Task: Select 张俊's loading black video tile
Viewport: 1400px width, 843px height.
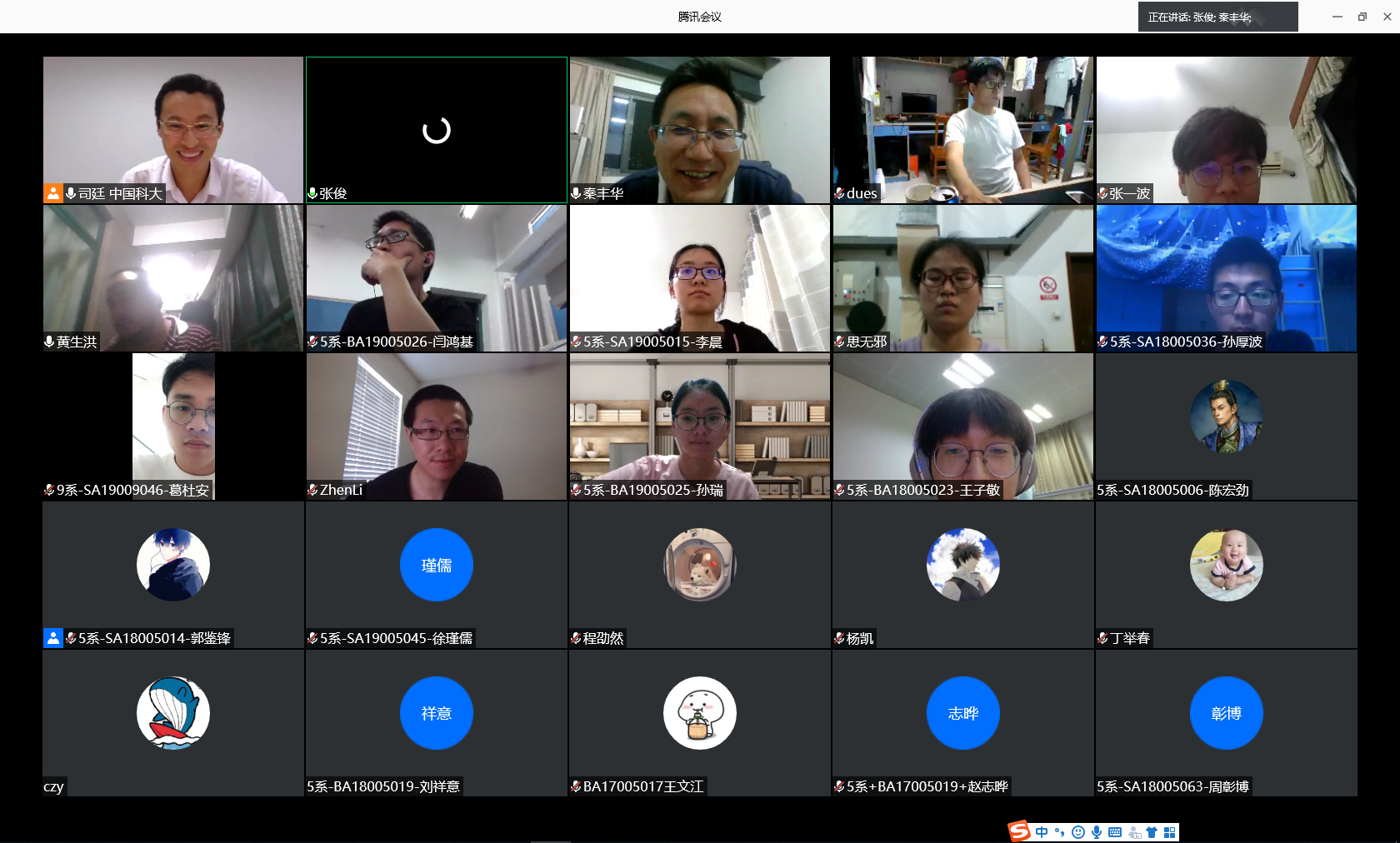Action: click(x=437, y=130)
